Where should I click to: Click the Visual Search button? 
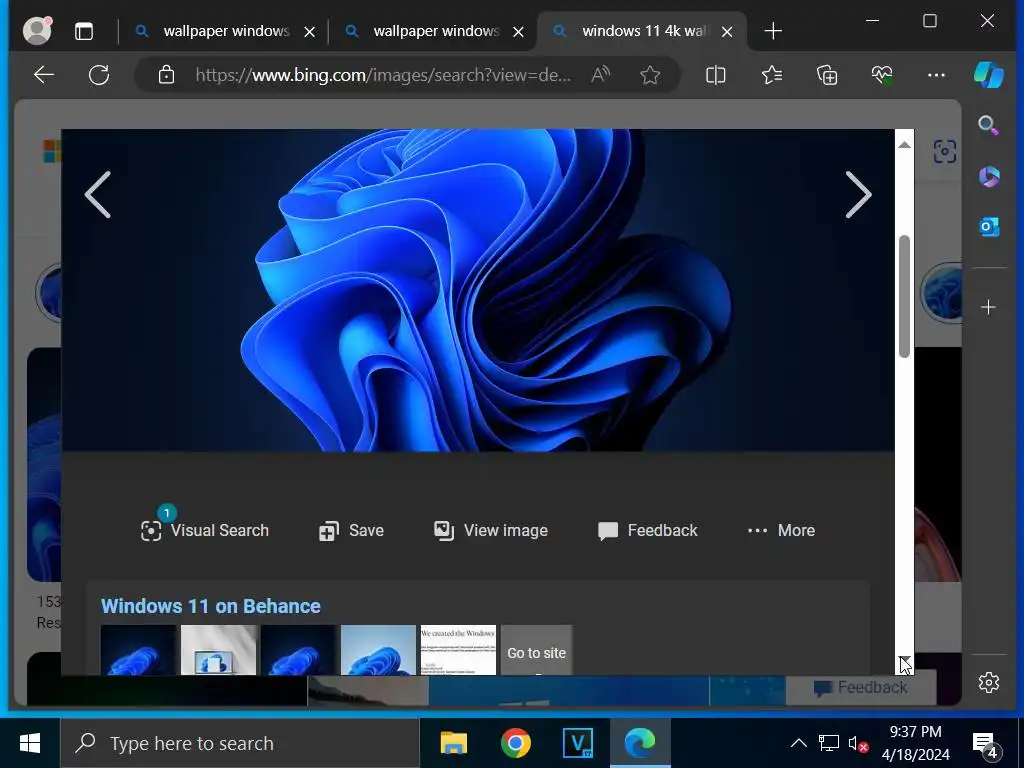(205, 530)
